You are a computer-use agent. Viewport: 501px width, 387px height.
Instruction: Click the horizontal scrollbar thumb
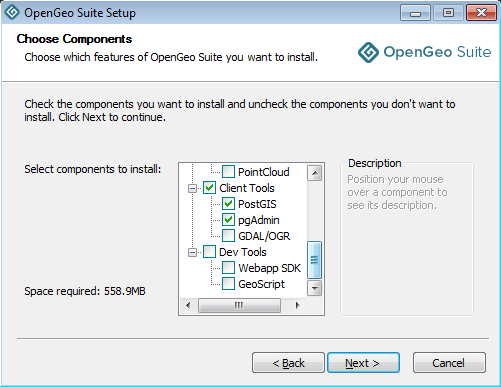click(x=239, y=305)
